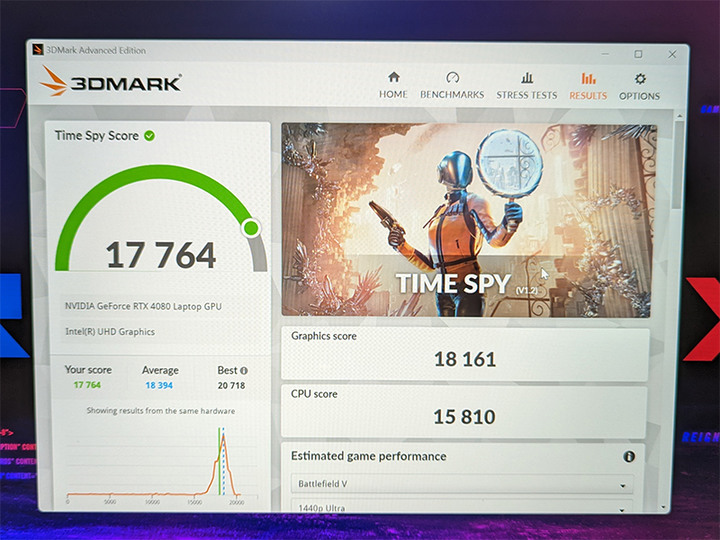Switch to the RESULTS label
This screenshot has height=540, width=720.
[588, 96]
